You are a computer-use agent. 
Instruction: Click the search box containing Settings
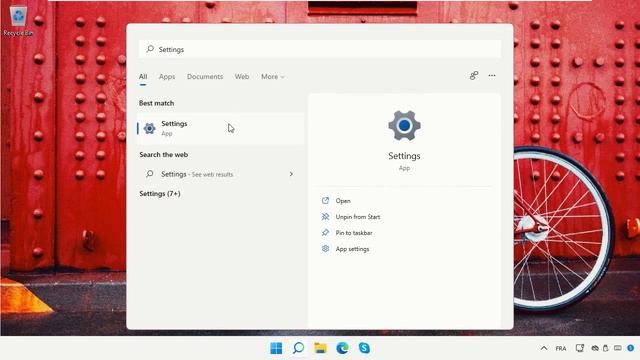tap(320, 49)
